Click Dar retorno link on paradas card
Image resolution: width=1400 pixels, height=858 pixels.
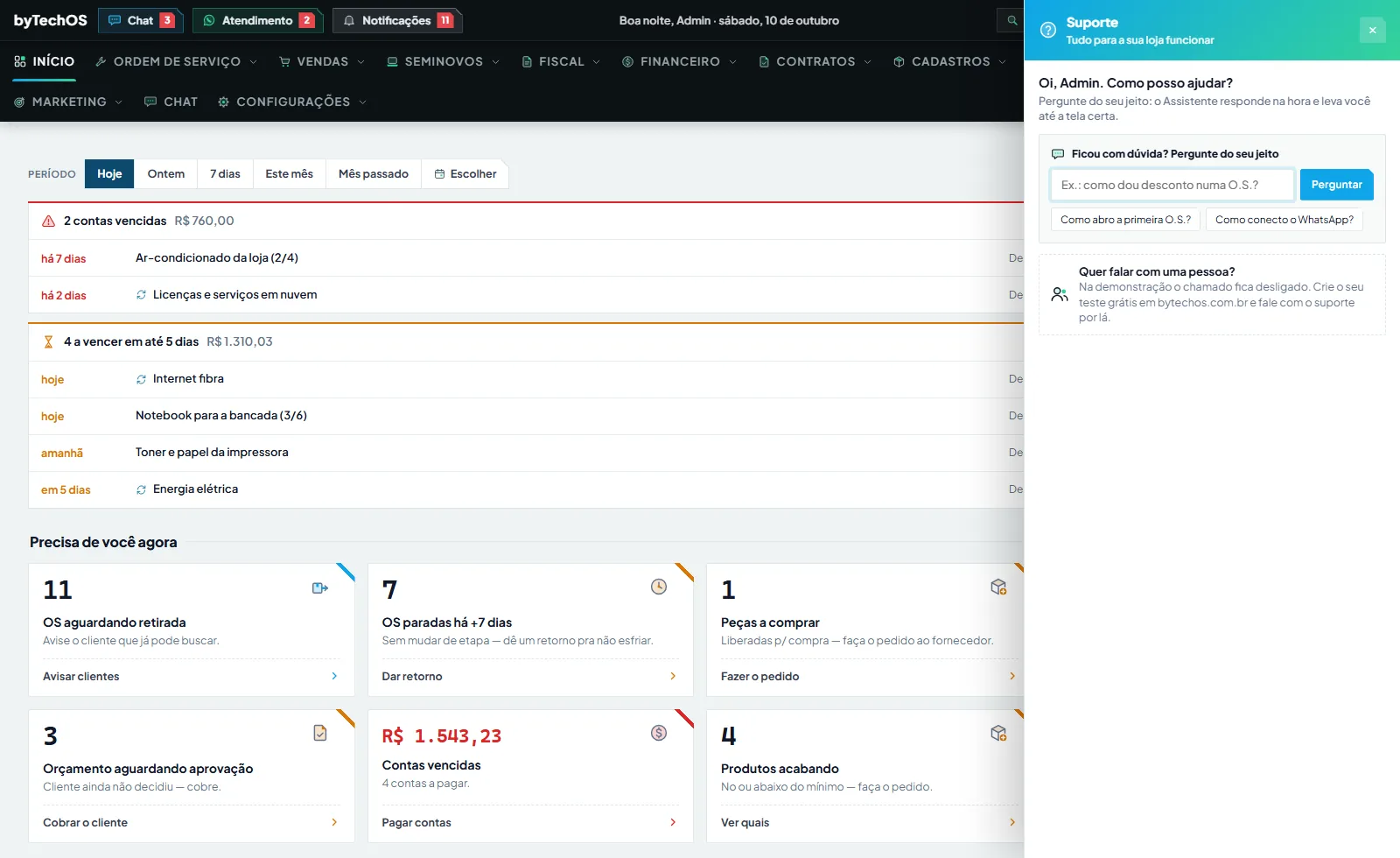click(x=529, y=676)
